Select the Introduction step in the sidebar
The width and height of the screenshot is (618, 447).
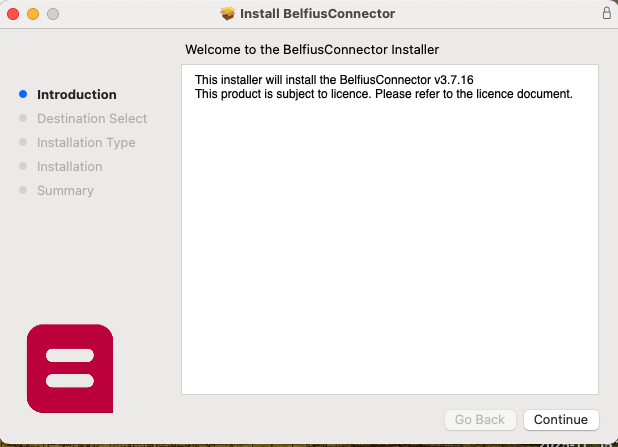[77, 95]
